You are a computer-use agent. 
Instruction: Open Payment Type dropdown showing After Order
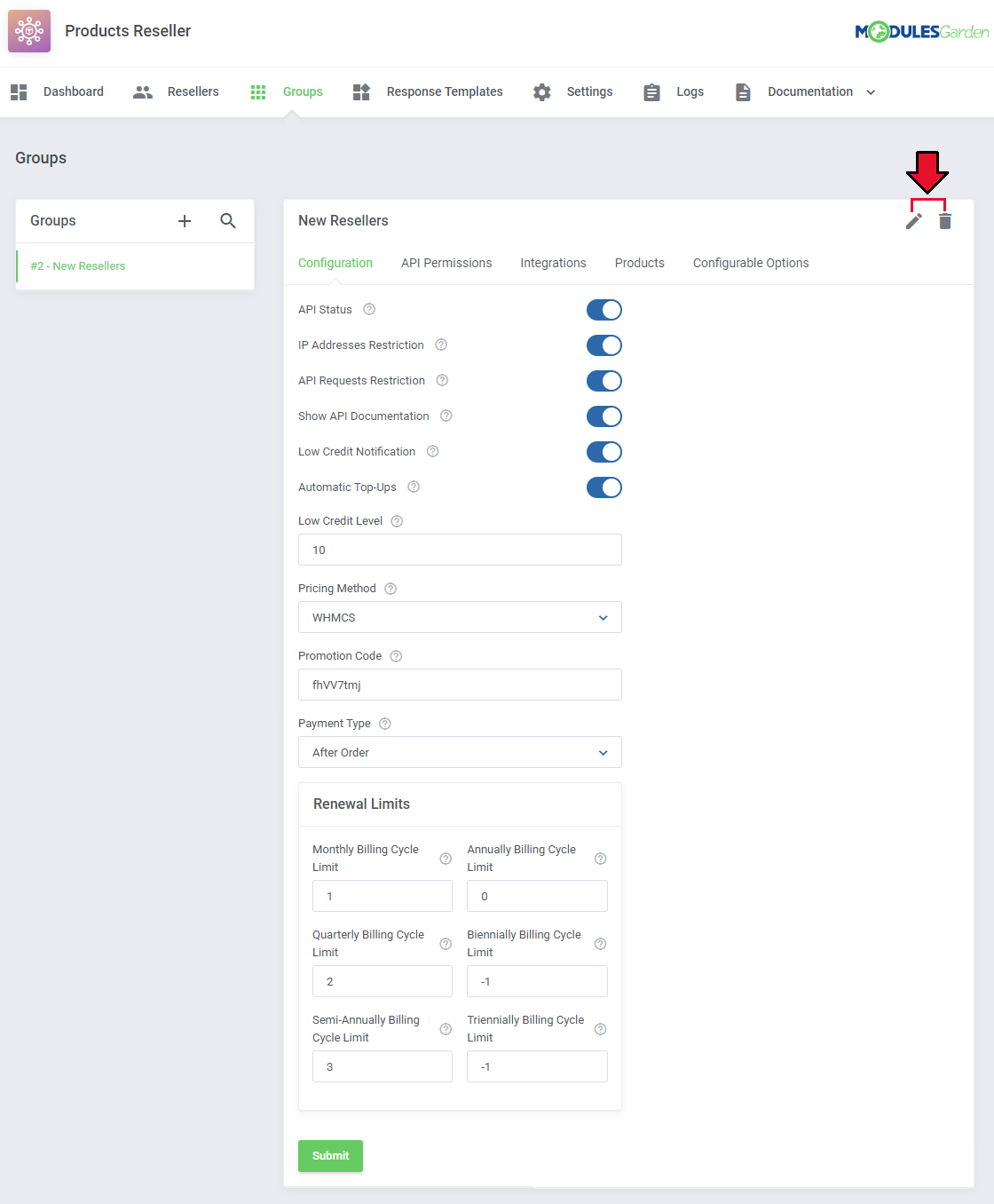pyautogui.click(x=460, y=752)
